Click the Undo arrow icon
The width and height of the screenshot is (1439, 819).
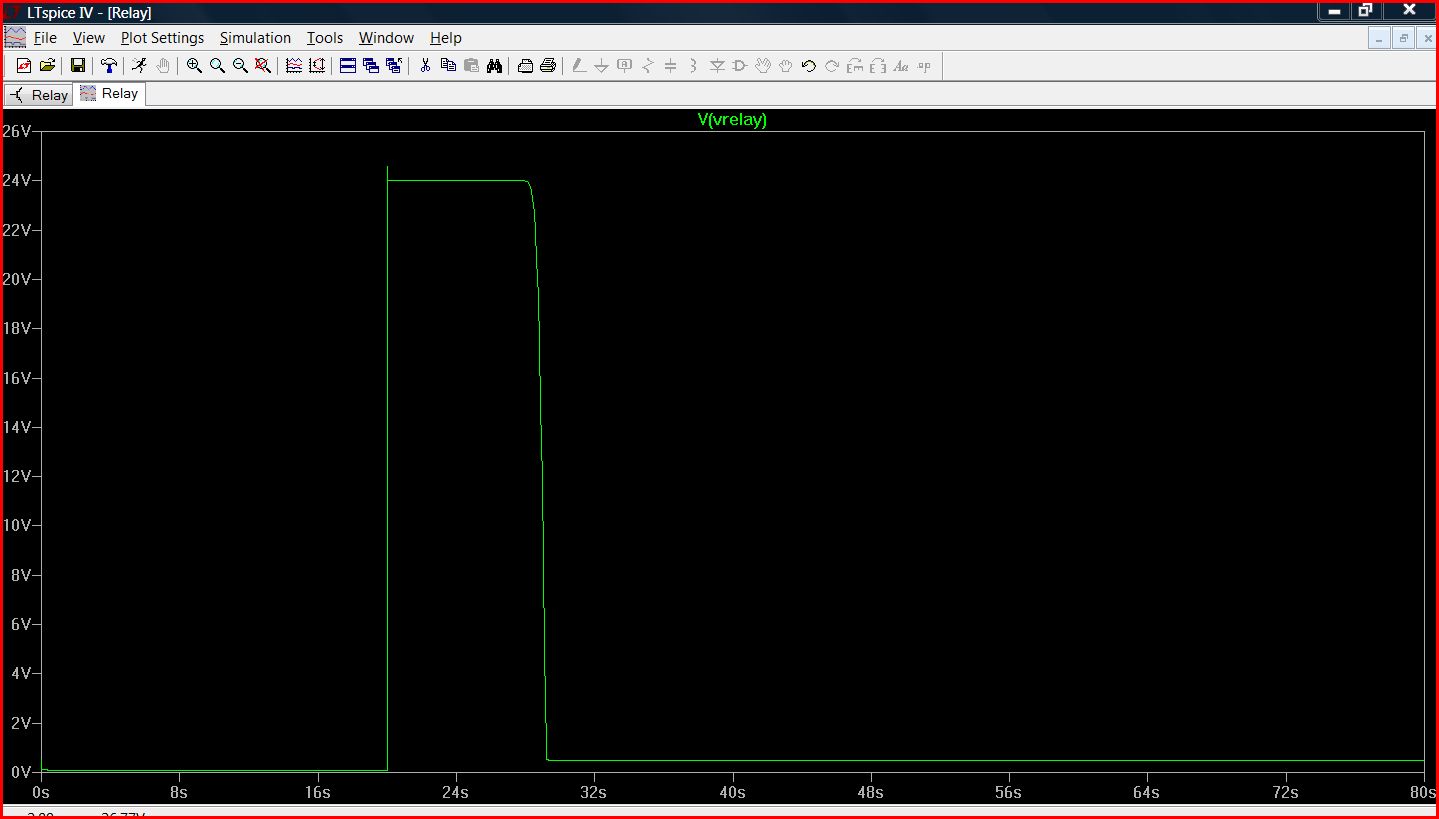809,66
